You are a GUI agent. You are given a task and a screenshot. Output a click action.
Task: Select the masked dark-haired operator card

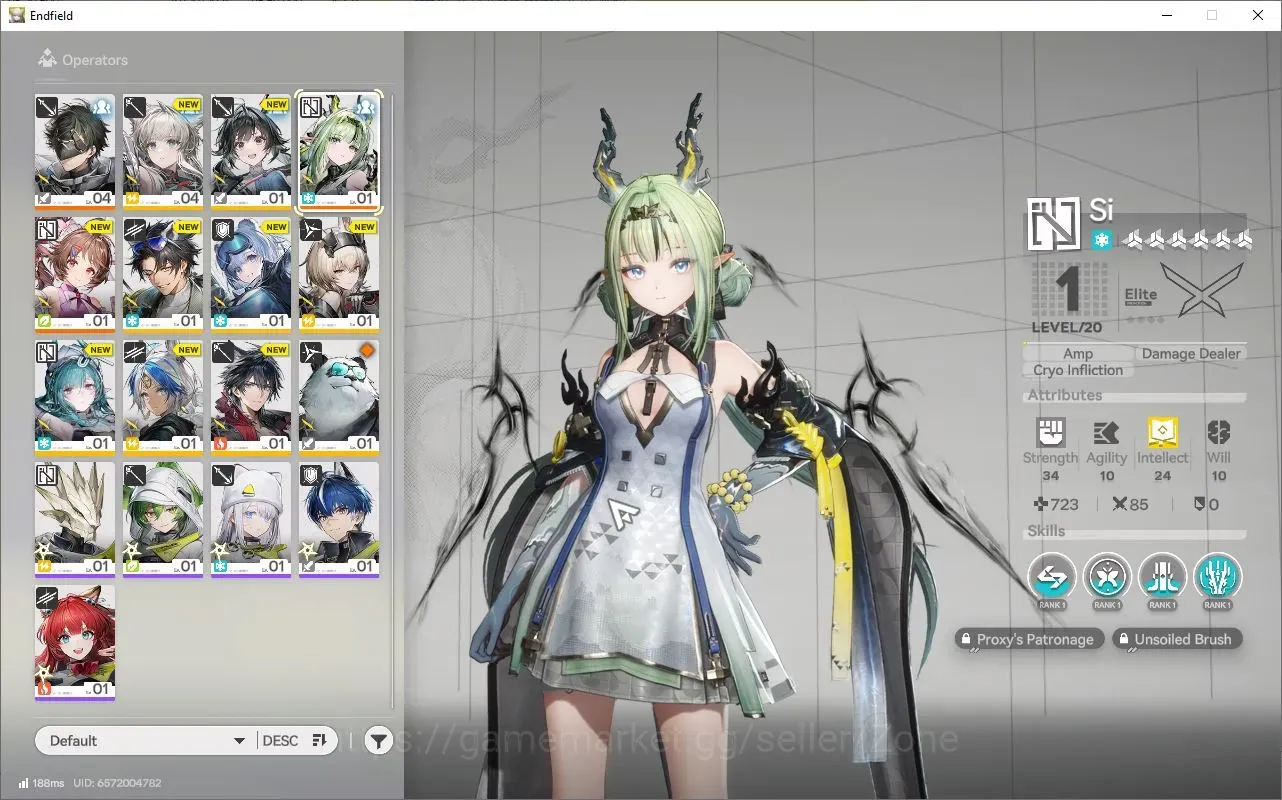[75, 151]
